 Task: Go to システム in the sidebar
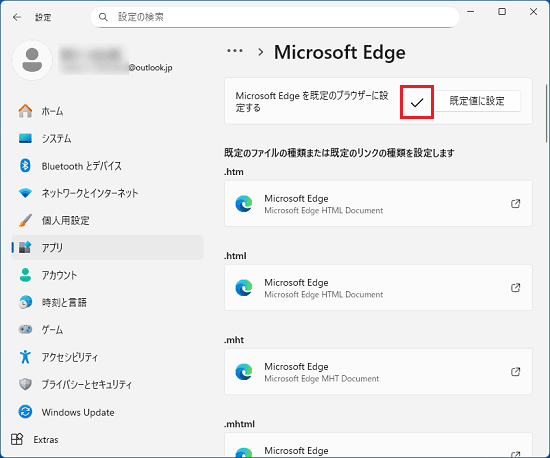[56, 139]
